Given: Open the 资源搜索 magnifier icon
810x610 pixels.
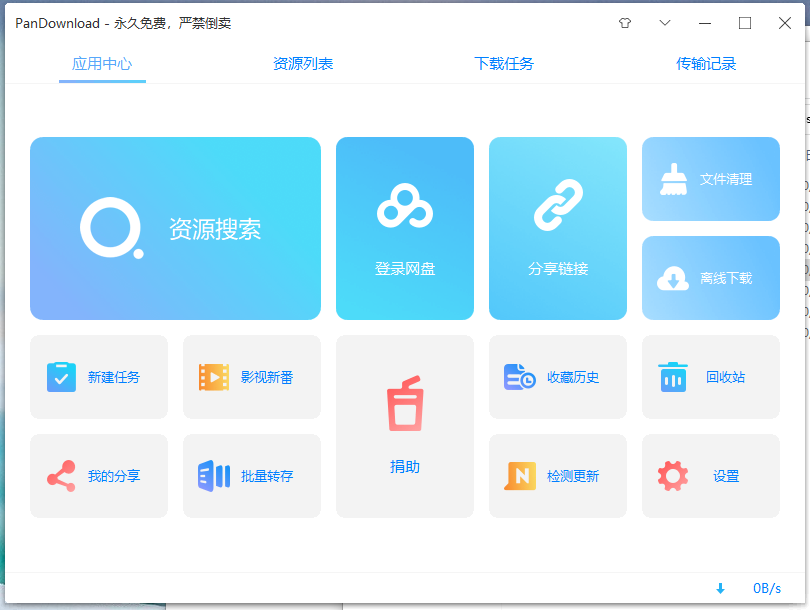Looking at the screenshot, I should [x=112, y=228].
